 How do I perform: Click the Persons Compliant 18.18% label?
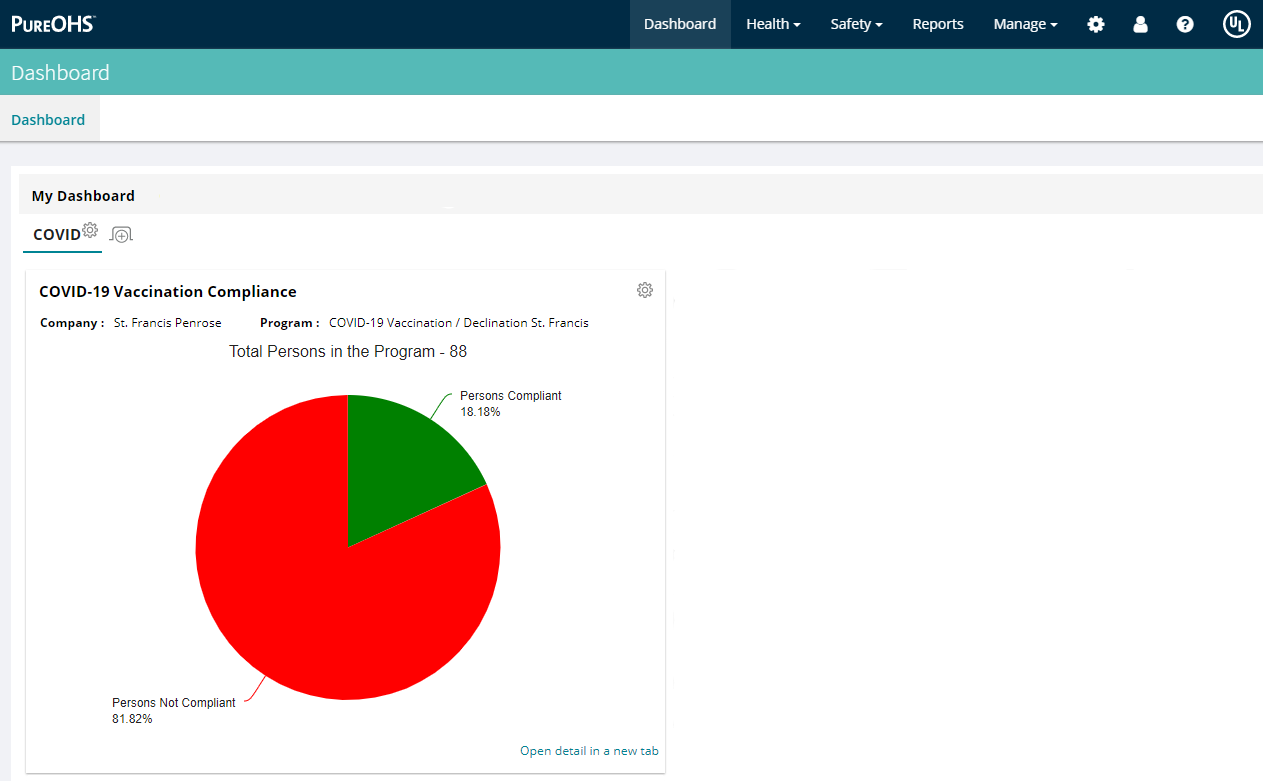click(x=510, y=404)
